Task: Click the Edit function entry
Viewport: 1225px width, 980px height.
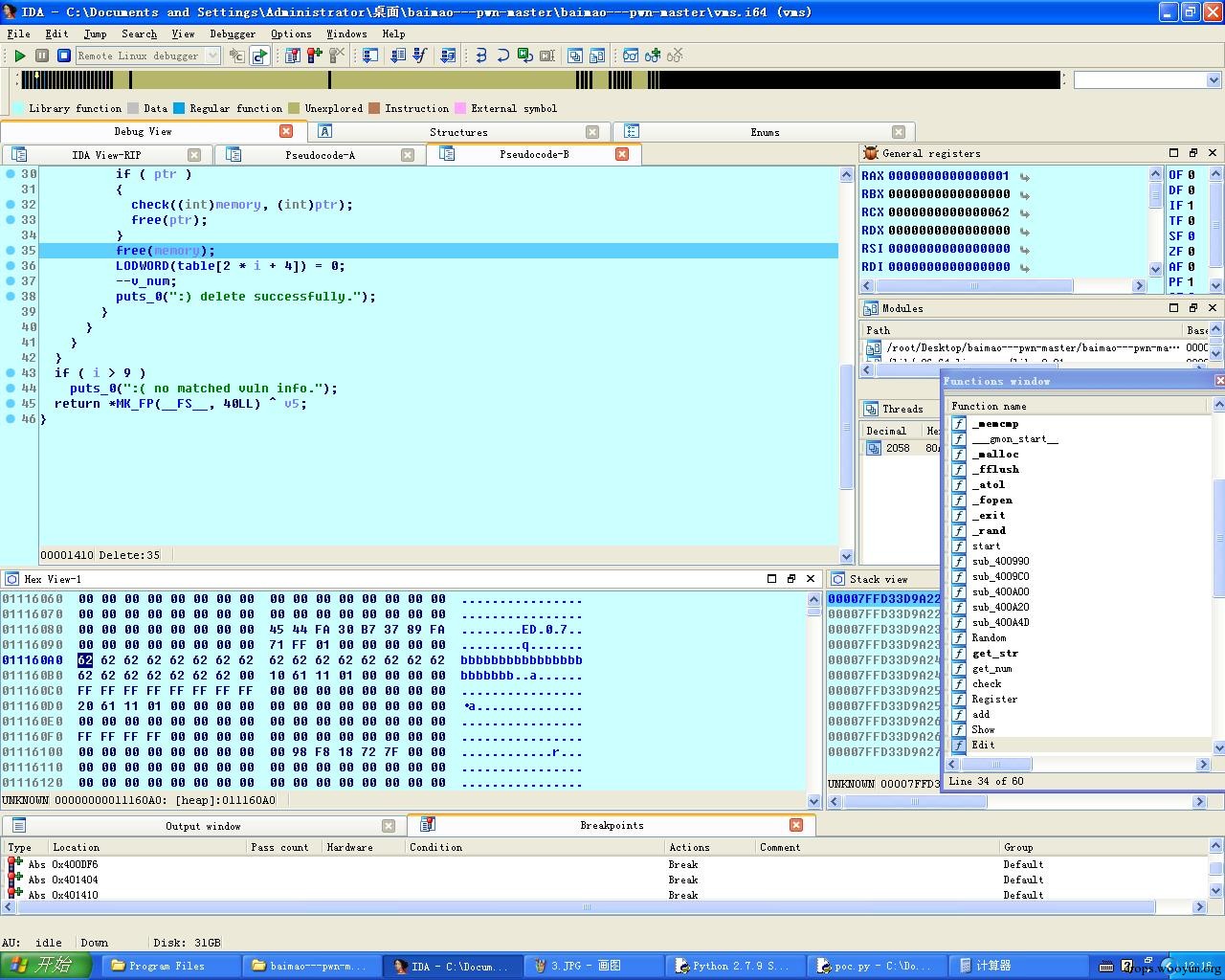Action: tap(983, 746)
